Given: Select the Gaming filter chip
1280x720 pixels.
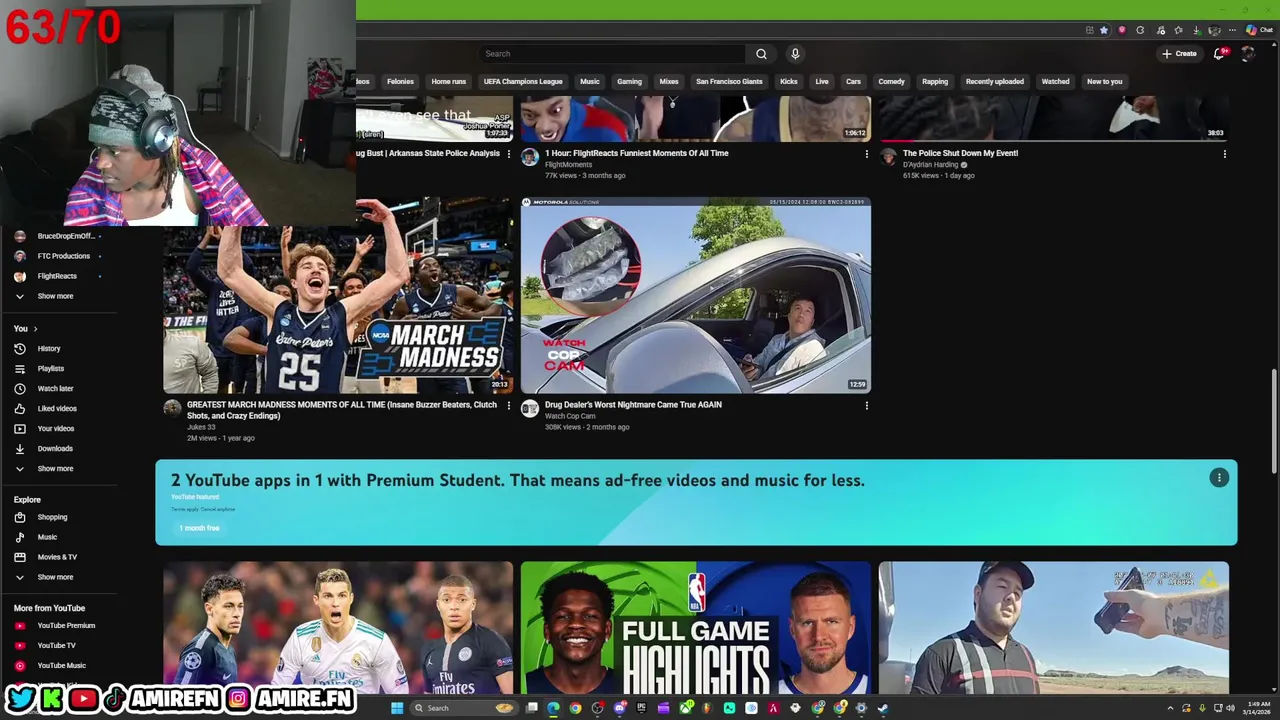Looking at the screenshot, I should [629, 81].
